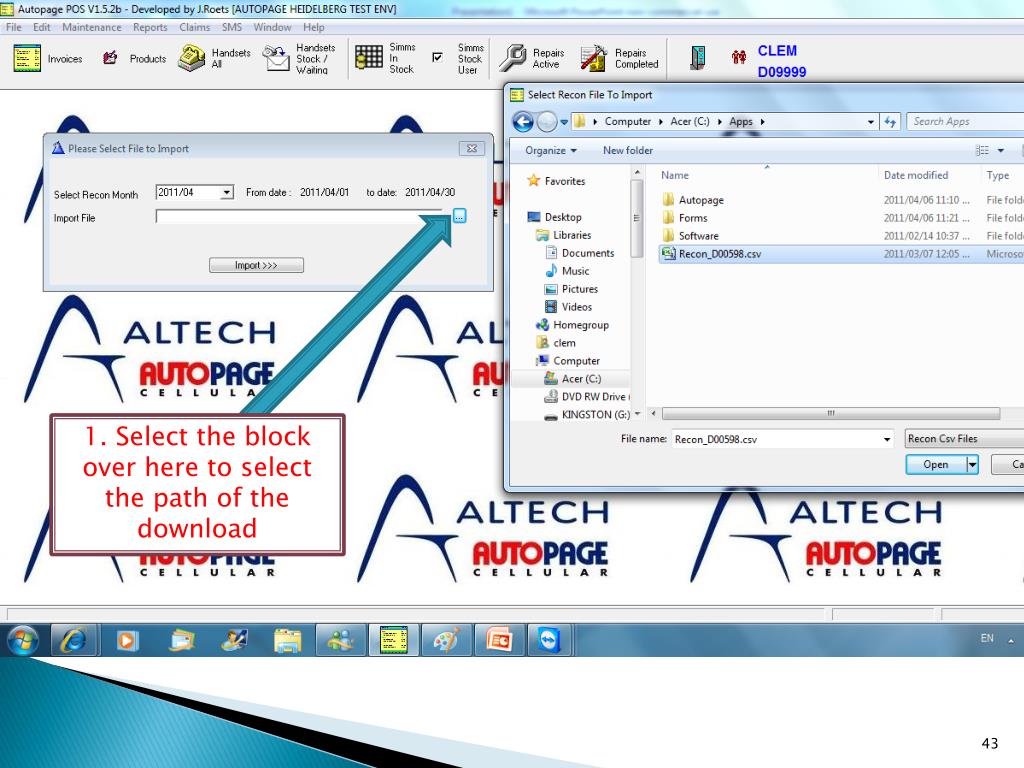Open the Window menu
Screen dimensions: 1024x768
[272, 27]
